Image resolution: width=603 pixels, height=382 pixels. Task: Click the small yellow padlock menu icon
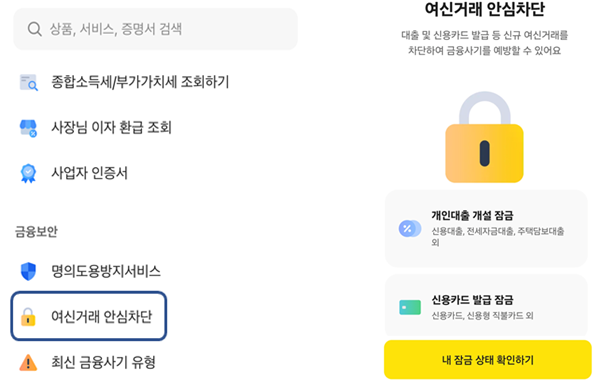tap(28, 317)
